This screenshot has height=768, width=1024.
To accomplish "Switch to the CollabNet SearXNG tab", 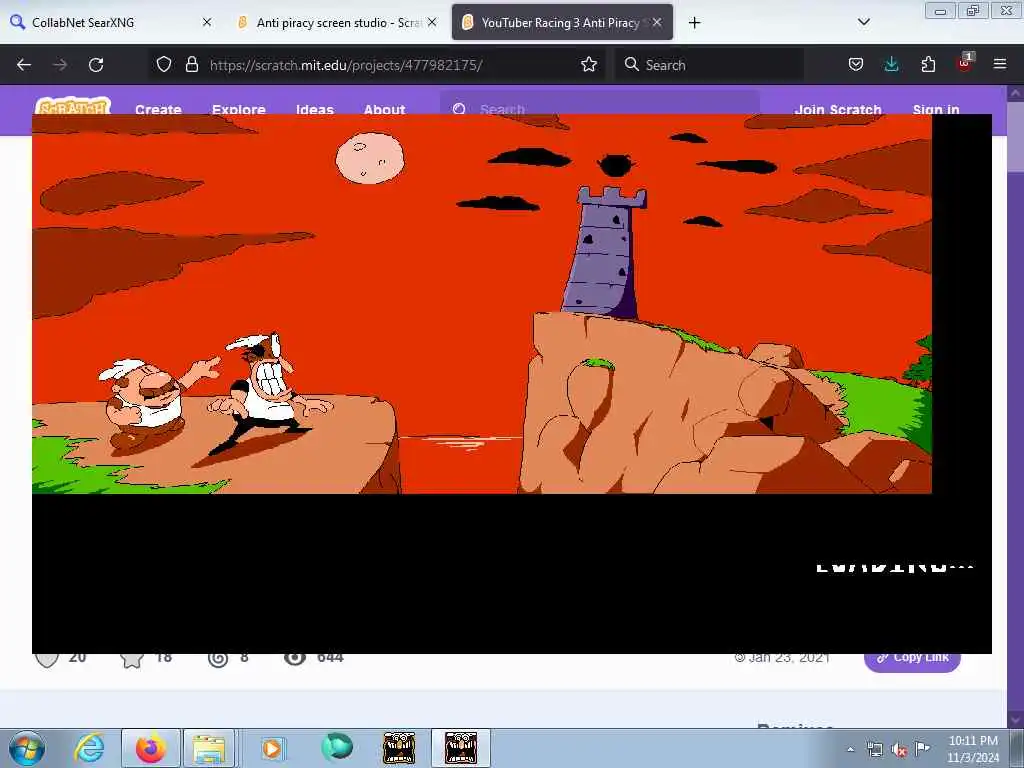I will 111,22.
